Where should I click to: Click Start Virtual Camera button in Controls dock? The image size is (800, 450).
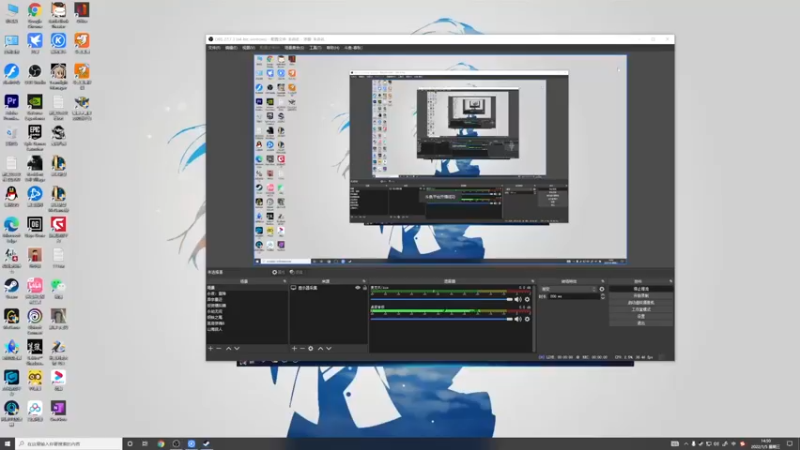pyautogui.click(x=641, y=303)
